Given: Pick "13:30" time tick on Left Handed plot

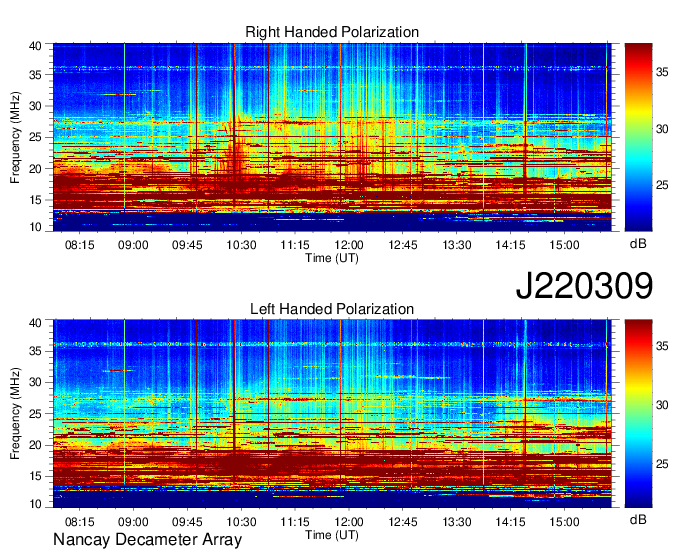Looking at the screenshot, I should 457,522.
